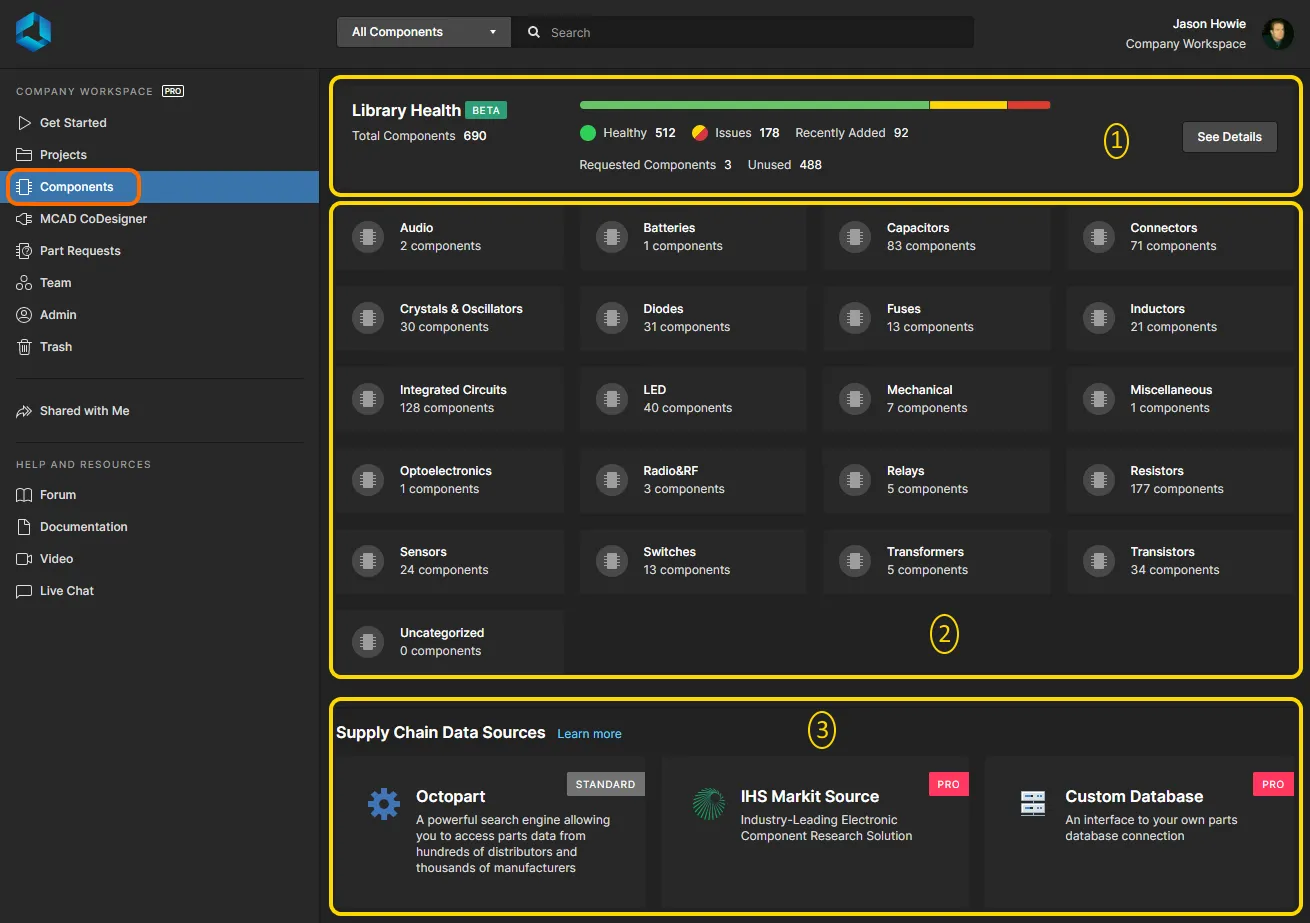The height and width of the screenshot is (923, 1310).
Task: Click the Projects folder icon
Action: click(x=24, y=155)
